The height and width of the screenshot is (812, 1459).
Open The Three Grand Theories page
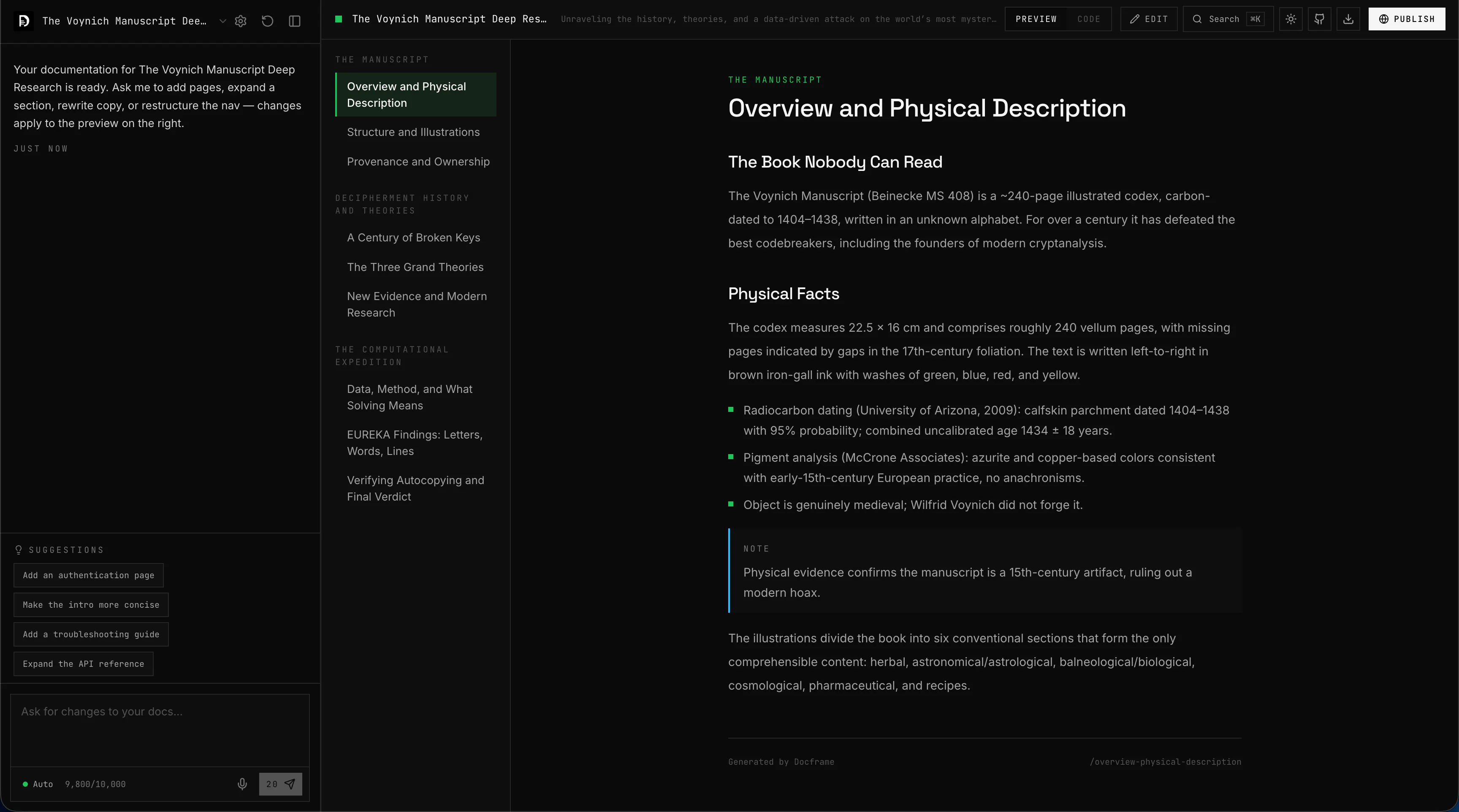pyautogui.click(x=416, y=267)
